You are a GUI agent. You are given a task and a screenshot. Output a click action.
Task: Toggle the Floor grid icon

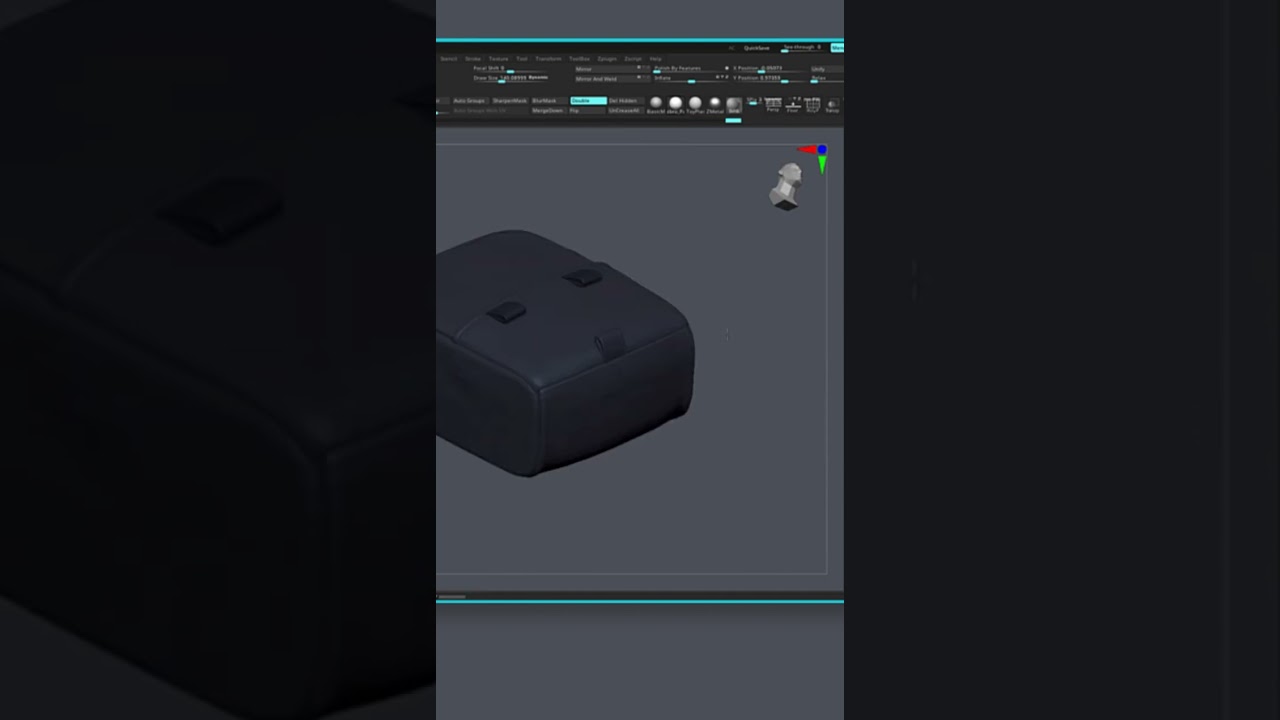point(793,104)
